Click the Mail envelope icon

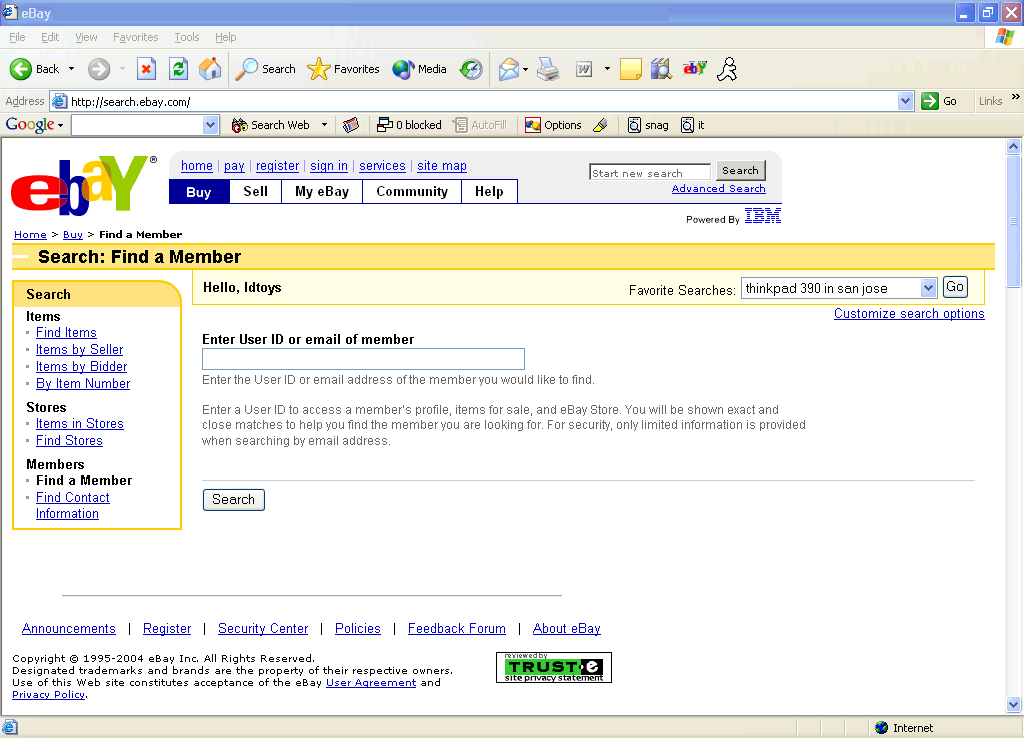click(x=509, y=69)
